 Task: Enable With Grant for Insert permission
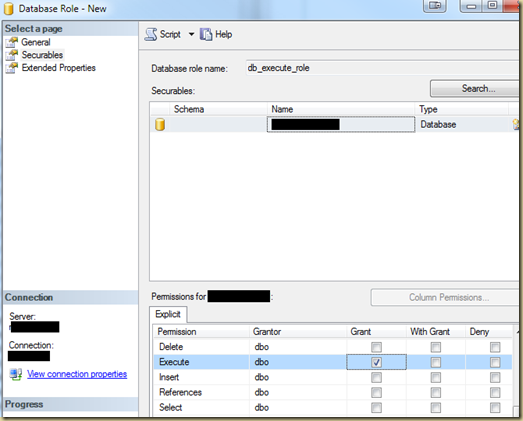[x=436, y=377]
